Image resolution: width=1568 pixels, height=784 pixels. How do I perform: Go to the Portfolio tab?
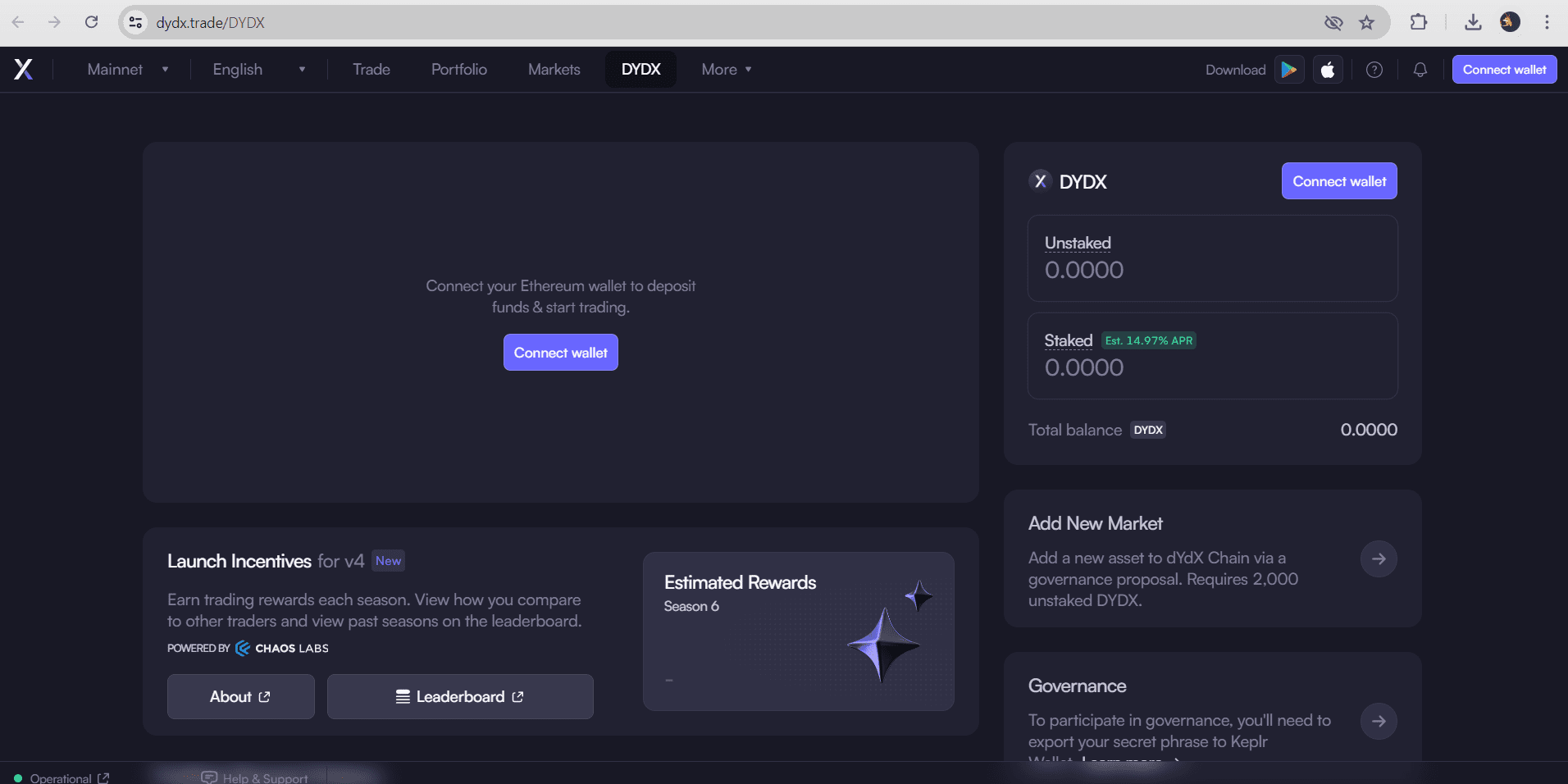459,70
